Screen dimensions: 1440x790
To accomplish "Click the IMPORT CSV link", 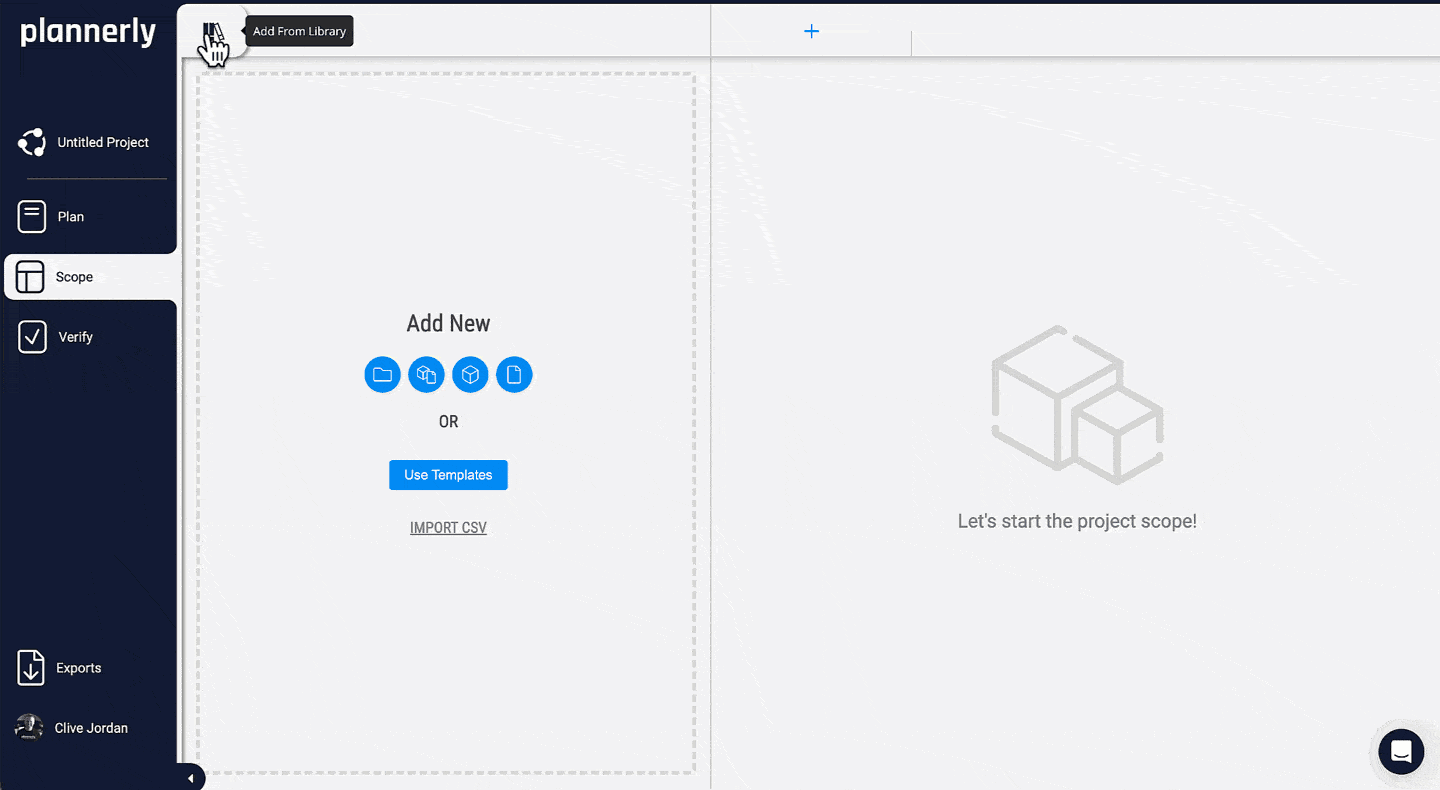I will [x=448, y=528].
